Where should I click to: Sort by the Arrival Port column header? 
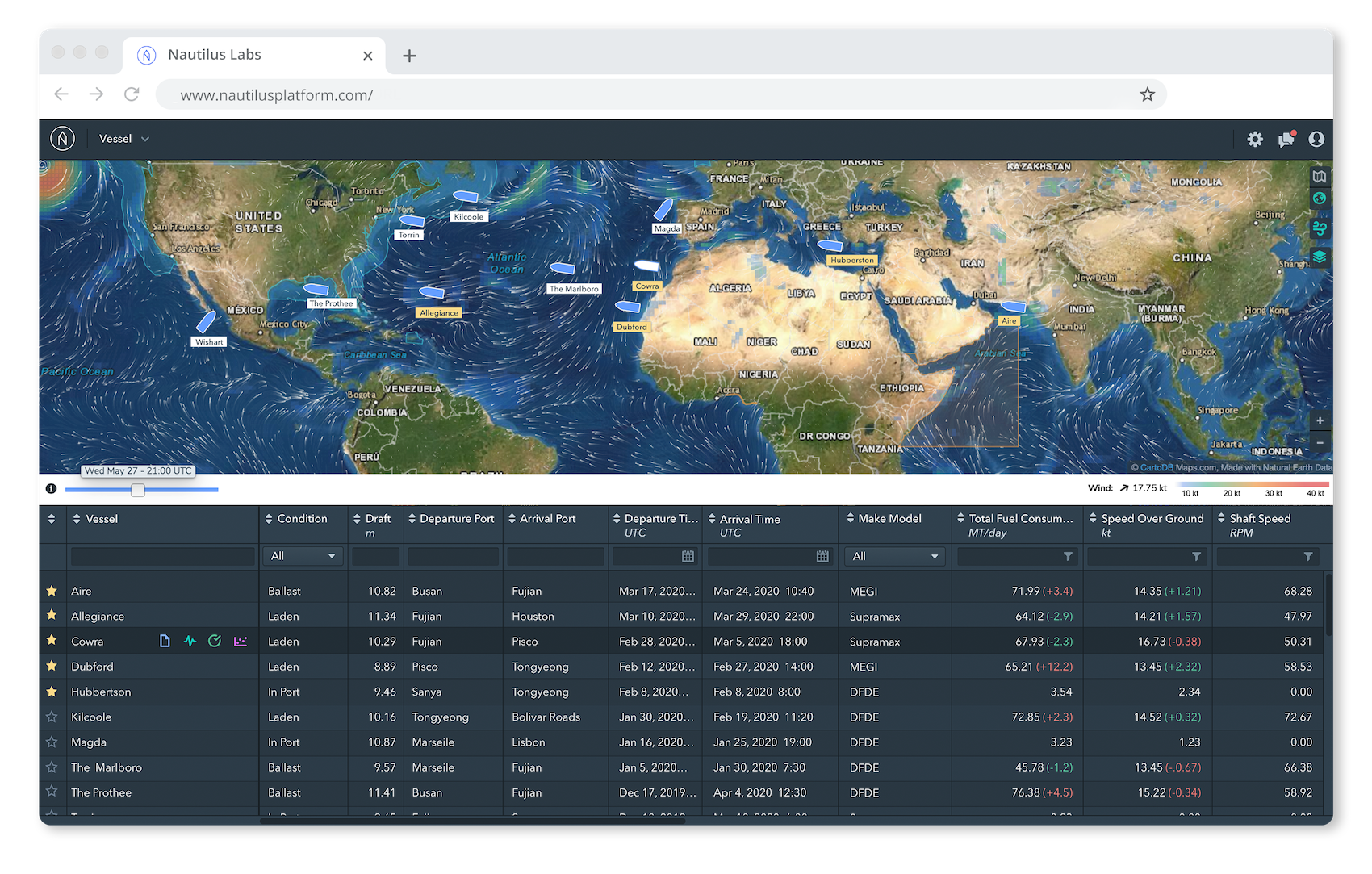click(x=542, y=519)
